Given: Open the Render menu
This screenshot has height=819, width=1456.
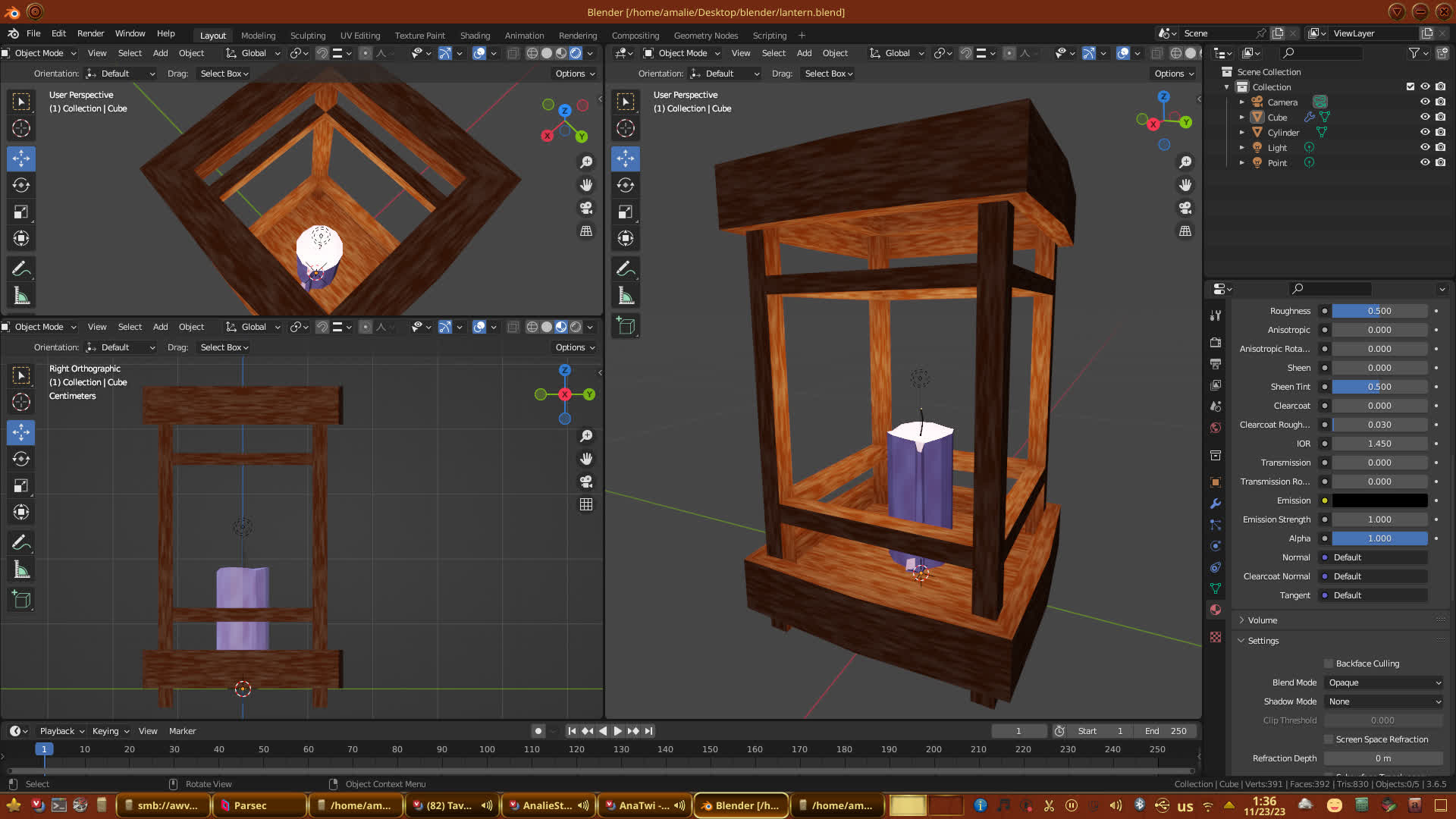Looking at the screenshot, I should pyautogui.click(x=90, y=33).
